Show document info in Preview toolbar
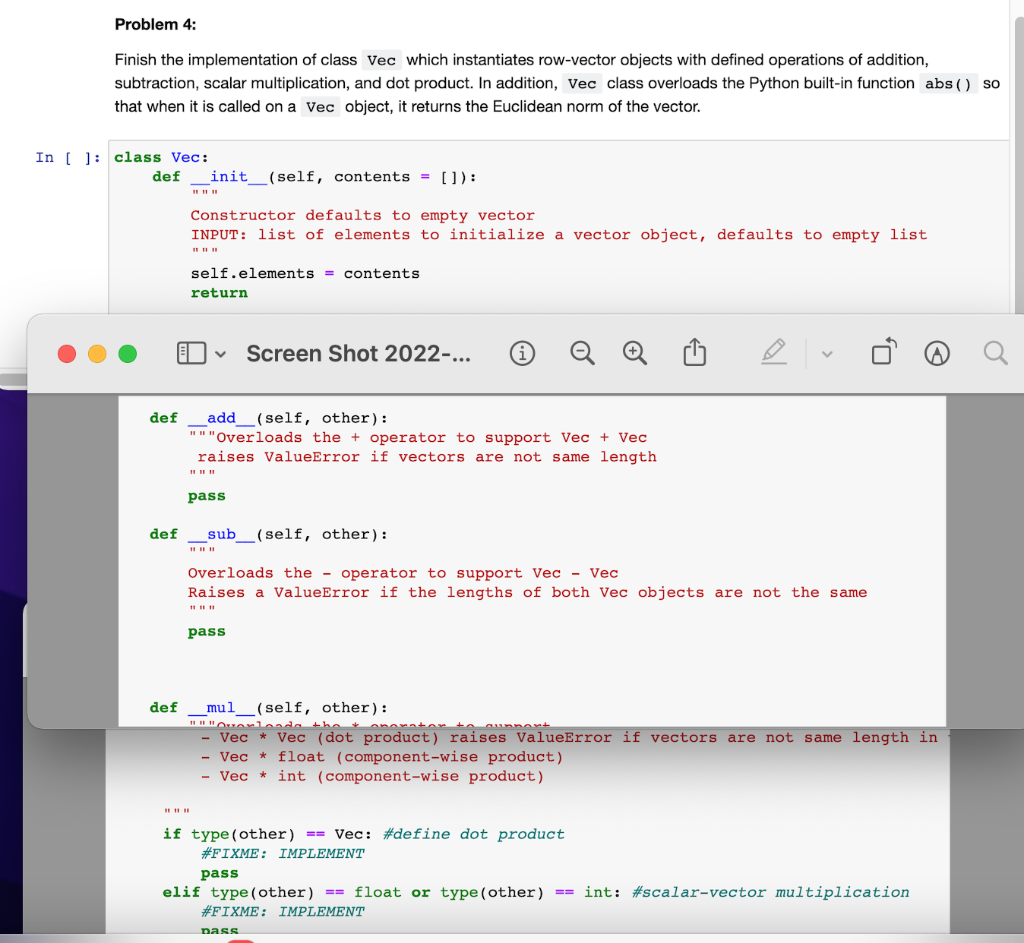The image size is (1024, 943). click(522, 353)
